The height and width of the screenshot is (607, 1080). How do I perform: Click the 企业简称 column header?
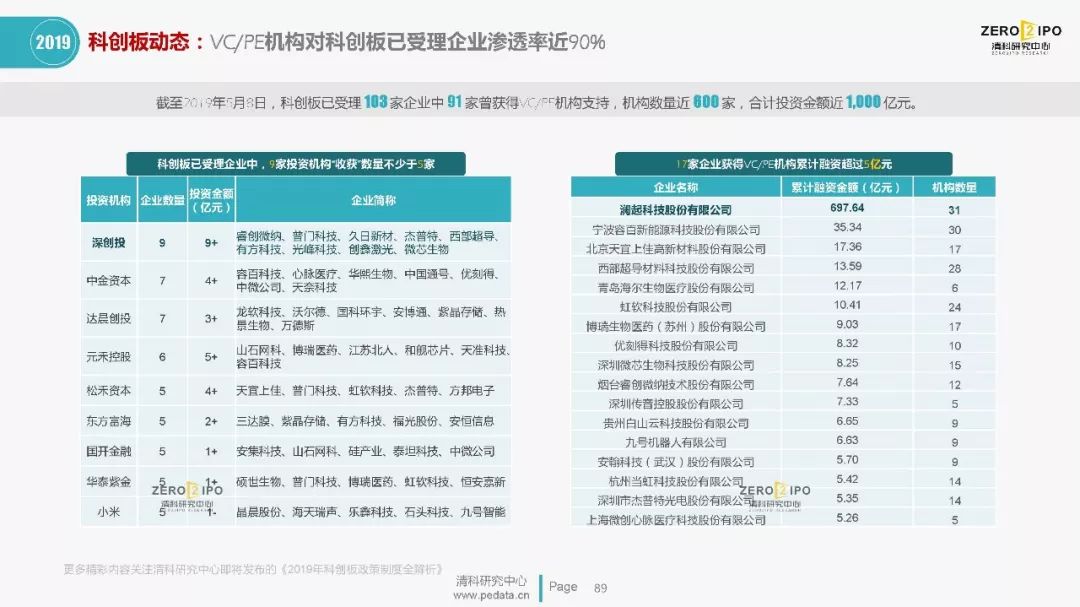pyautogui.click(x=372, y=200)
